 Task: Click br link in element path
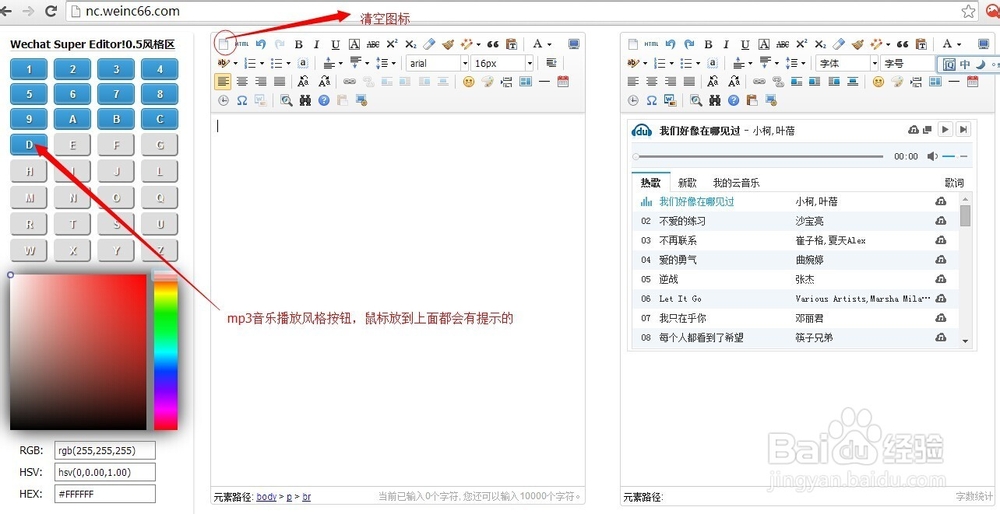pyautogui.click(x=307, y=497)
